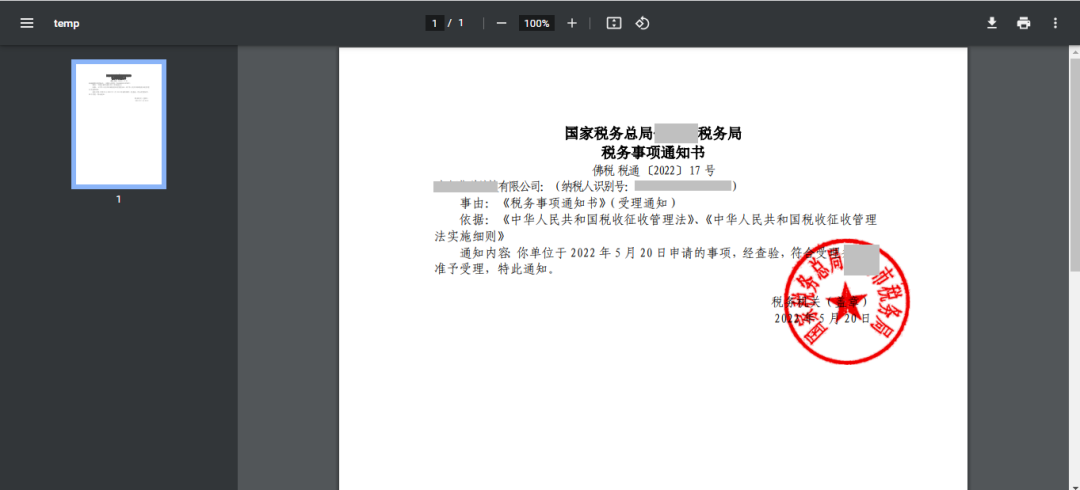Click the fit to page icon
This screenshot has height=490, width=1080.
[x=614, y=23]
